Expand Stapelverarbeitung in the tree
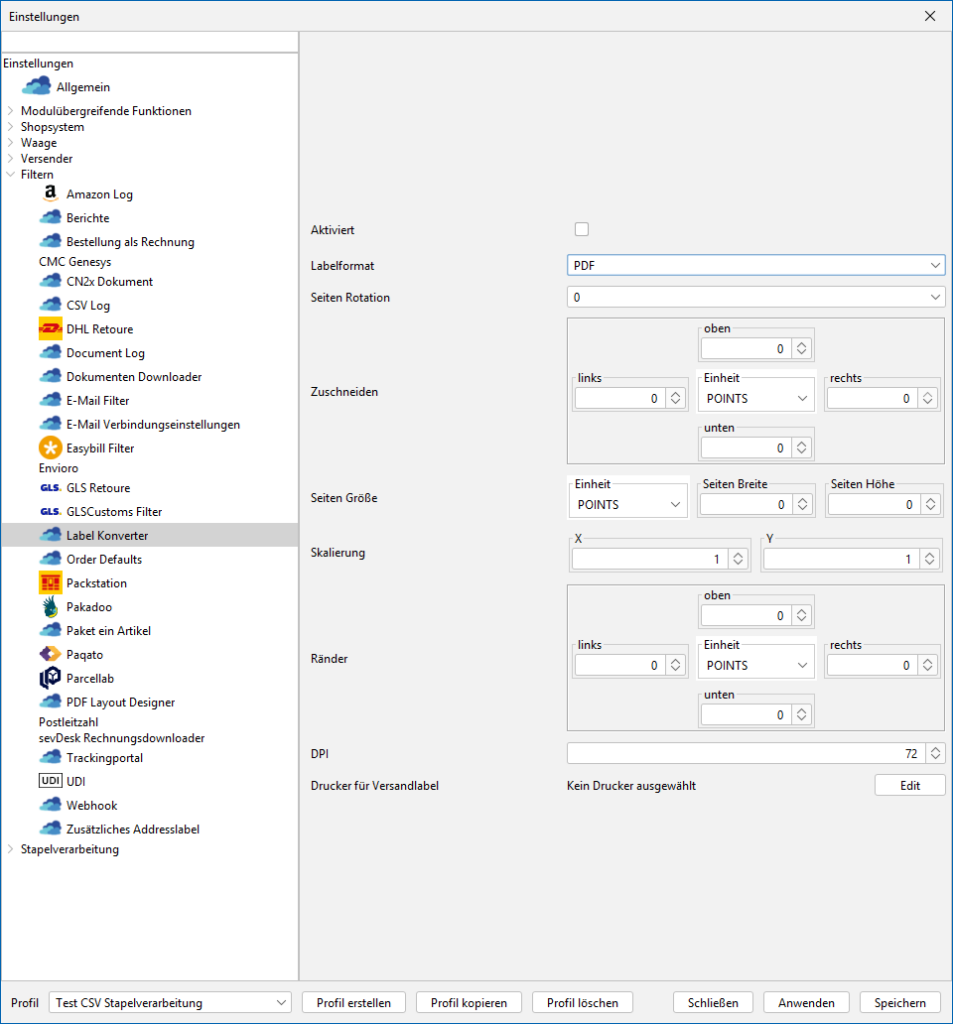This screenshot has height=1024, width=953. [x=11, y=850]
